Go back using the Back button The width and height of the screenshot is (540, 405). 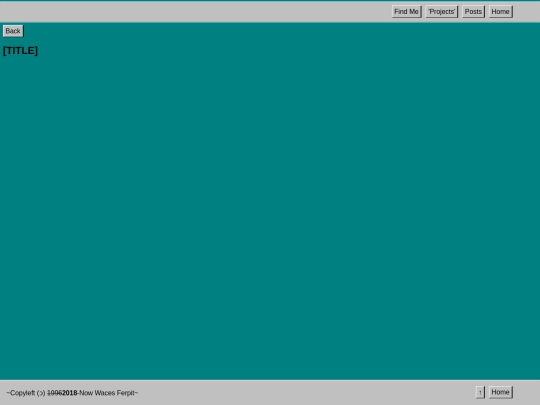pyautogui.click(x=13, y=31)
